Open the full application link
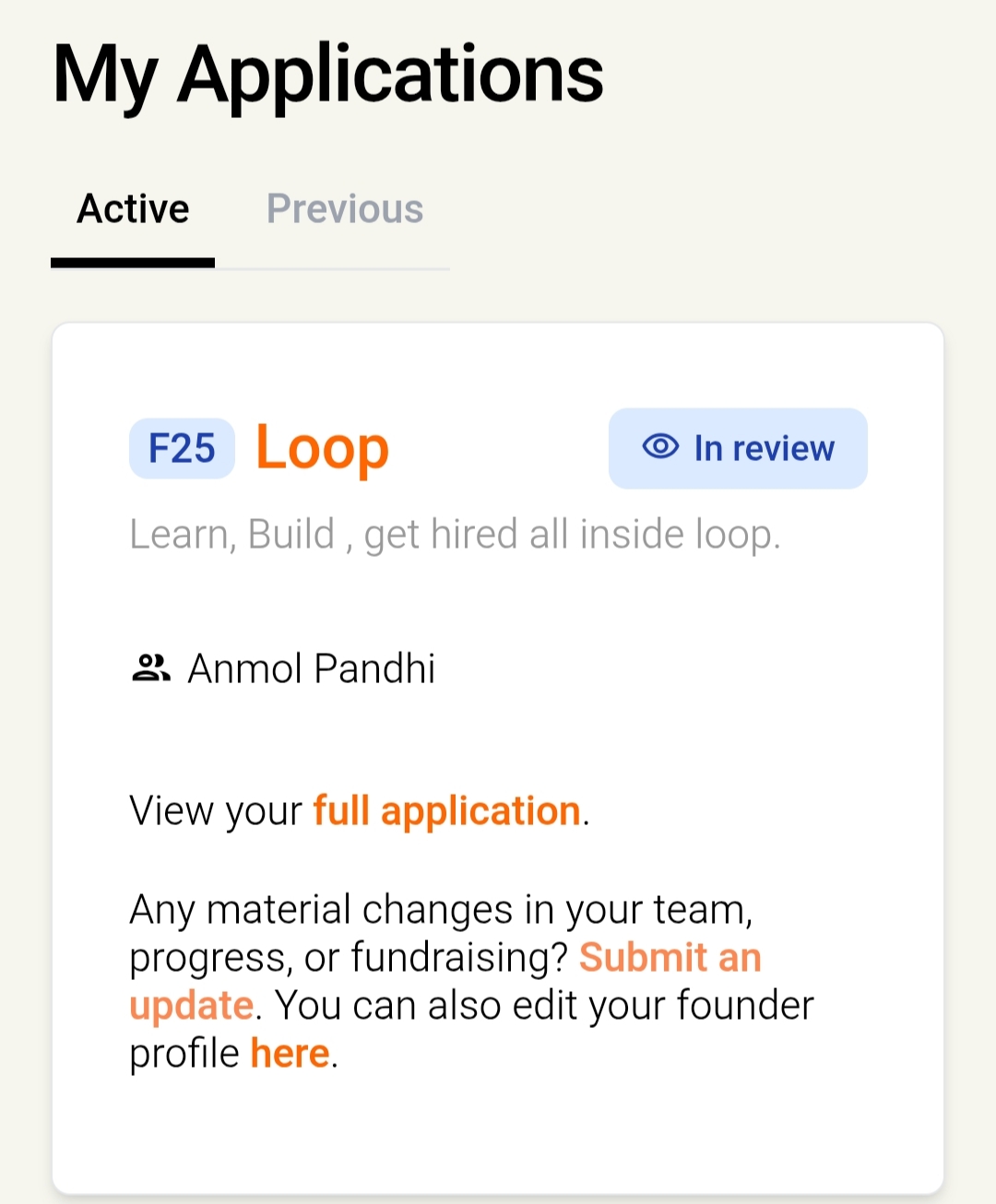The image size is (996, 1204). point(446,812)
